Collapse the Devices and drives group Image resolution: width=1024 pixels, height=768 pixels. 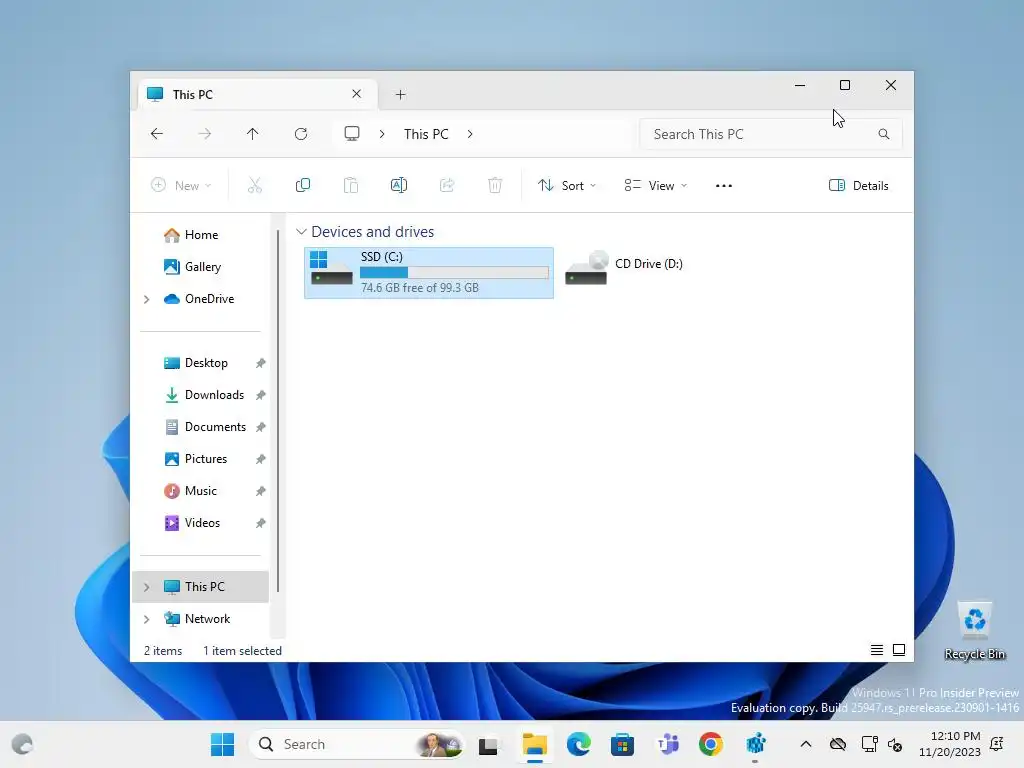301,232
